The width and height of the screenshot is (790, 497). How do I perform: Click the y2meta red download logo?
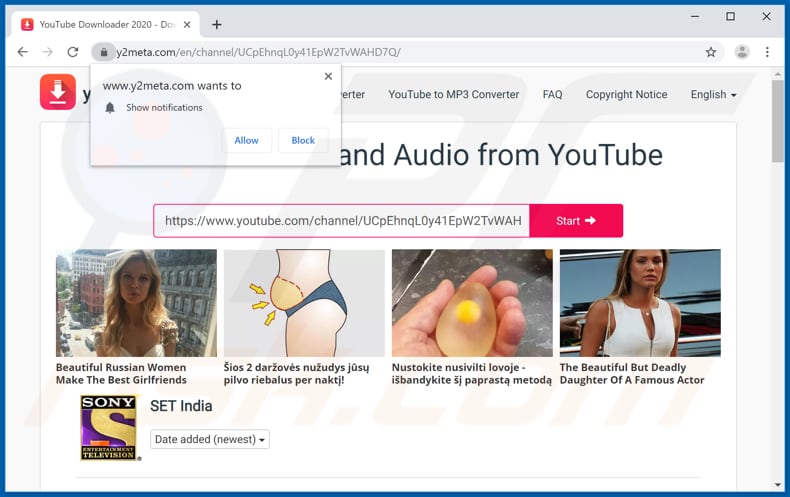pyautogui.click(x=58, y=92)
